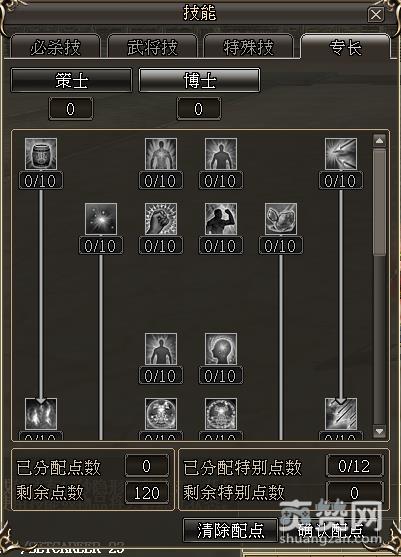
Task: Choose the flexing arm silhouette skill
Action: 221,219
